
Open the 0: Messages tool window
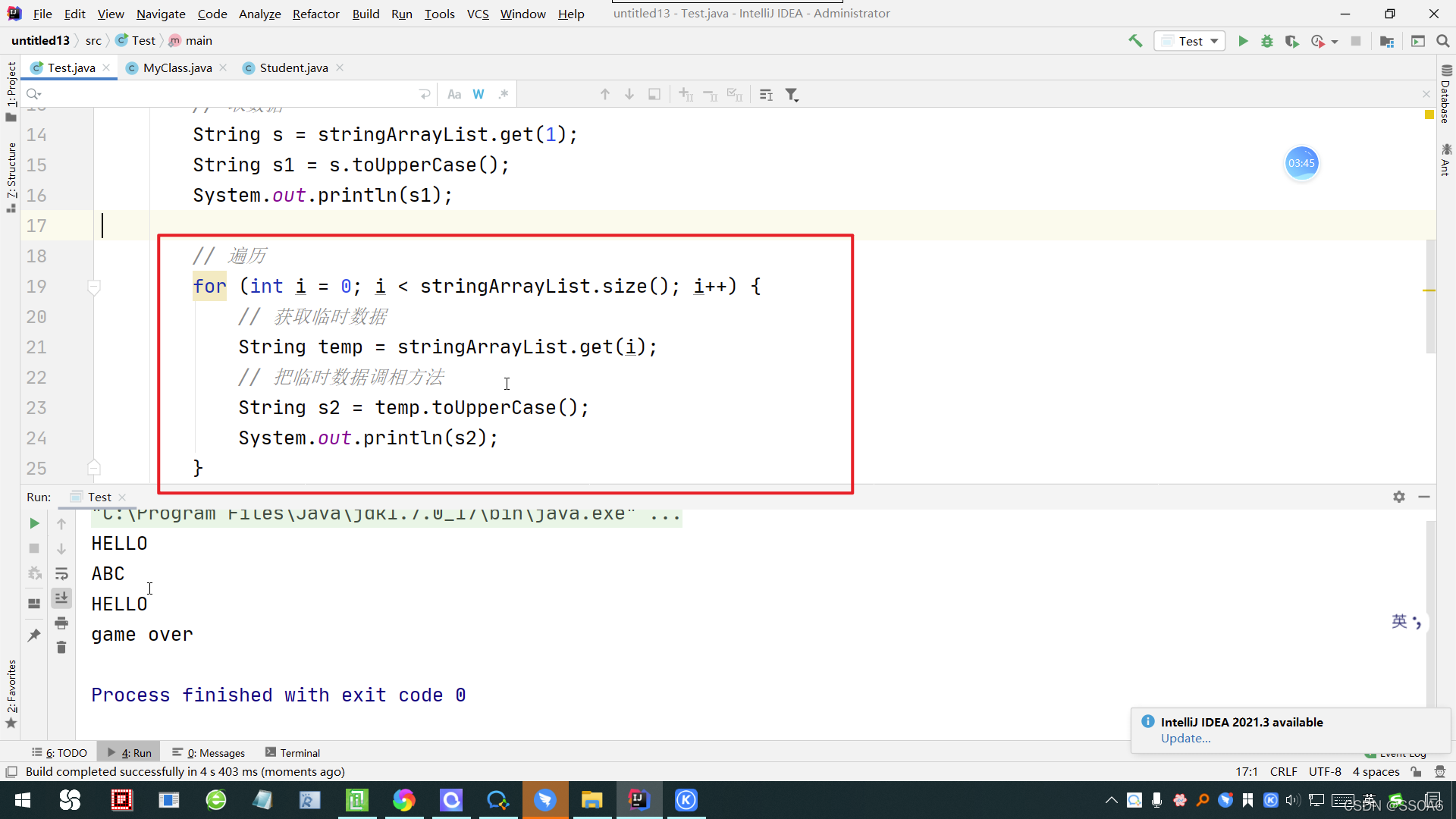209,753
